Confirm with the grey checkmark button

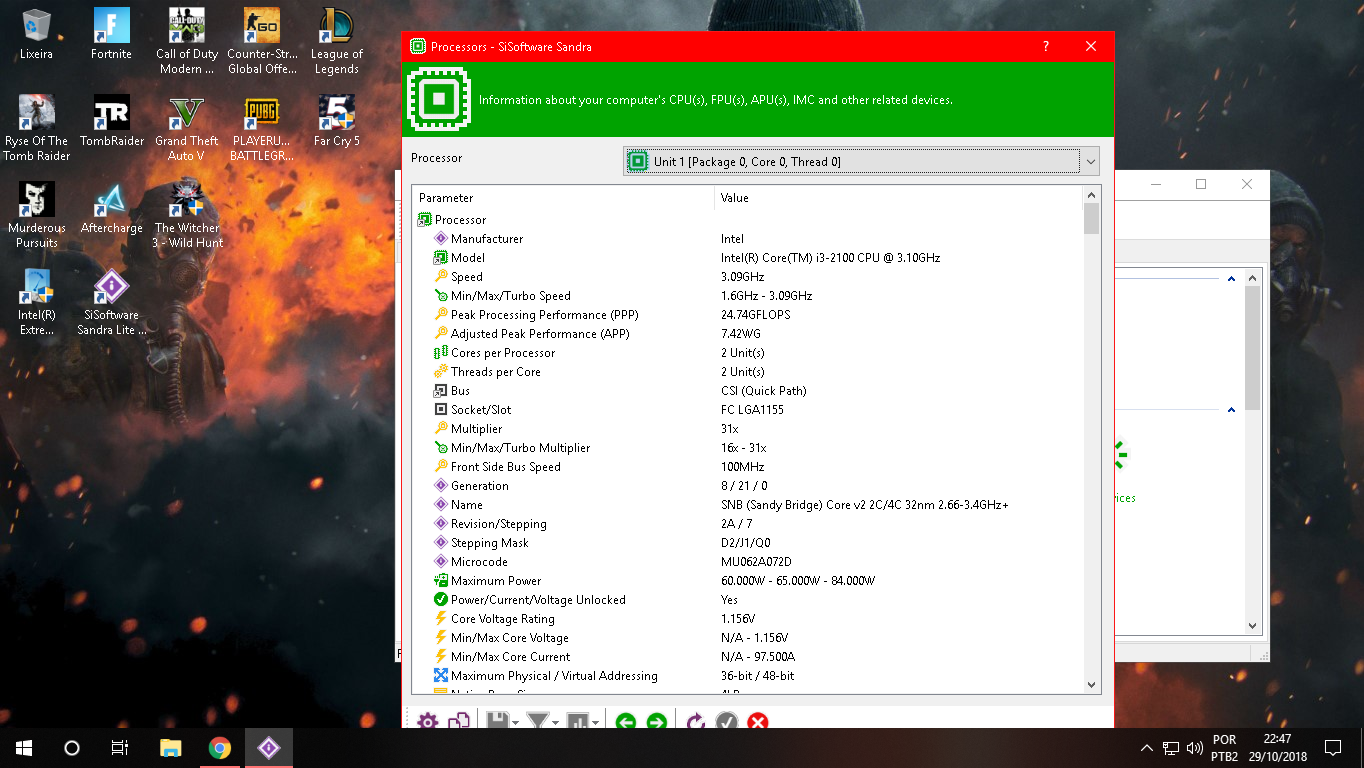727,721
